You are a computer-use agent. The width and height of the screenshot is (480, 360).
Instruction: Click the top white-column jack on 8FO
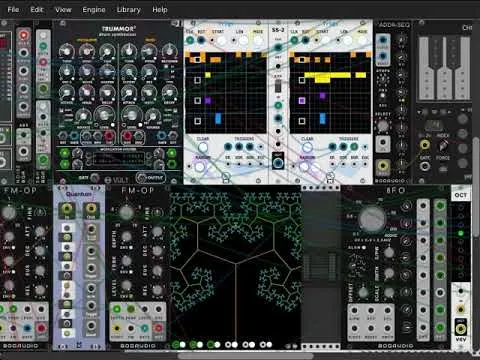pyautogui.click(x=423, y=206)
